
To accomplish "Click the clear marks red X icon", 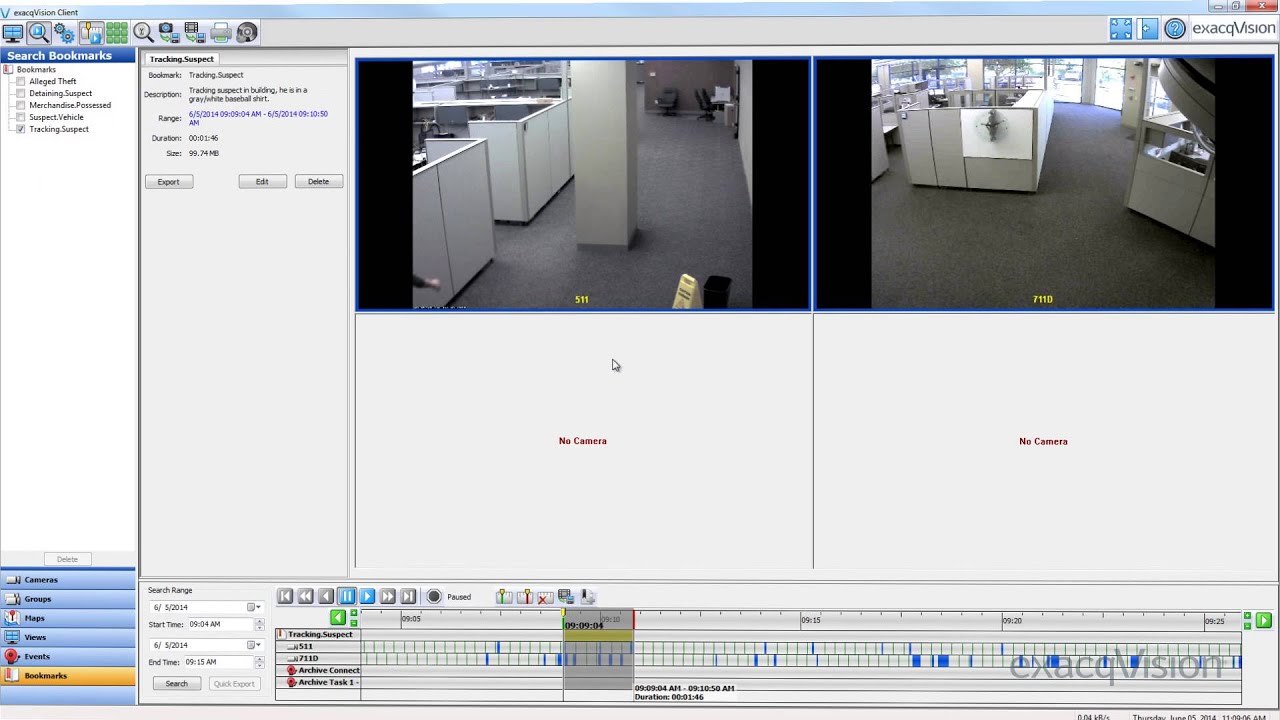I will tap(545, 597).
